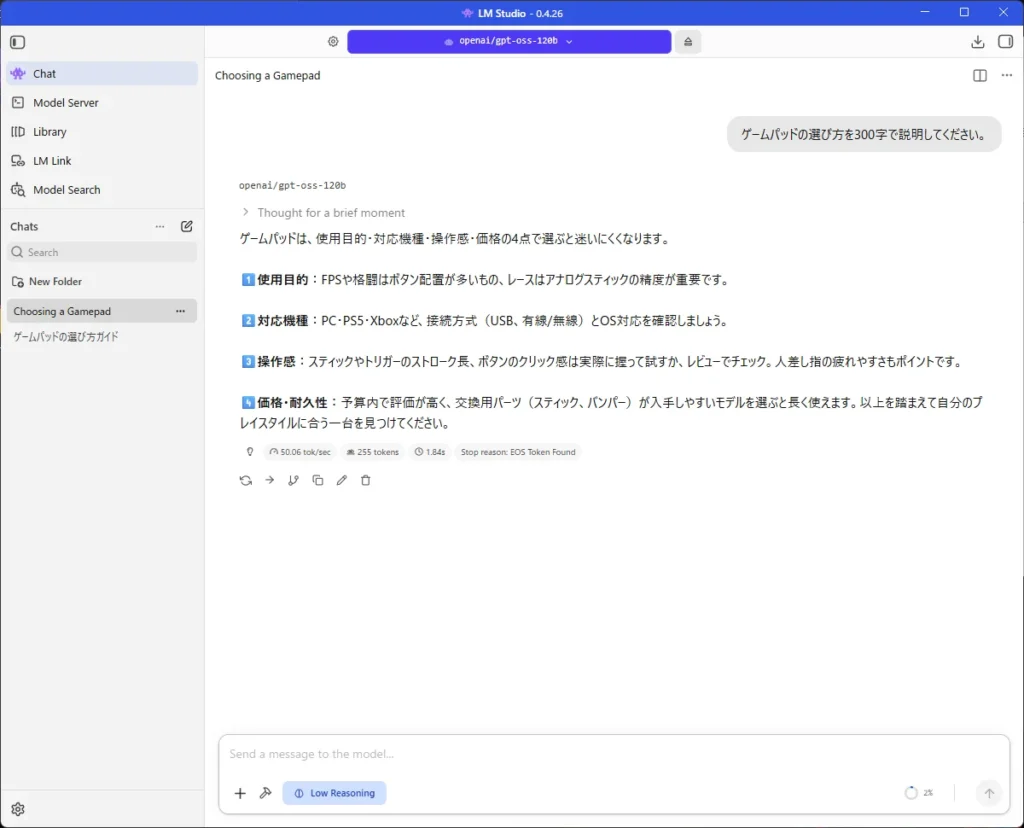Viewport: 1024px width, 828px height.
Task: Click the context usage 2% indicator
Action: (x=919, y=793)
